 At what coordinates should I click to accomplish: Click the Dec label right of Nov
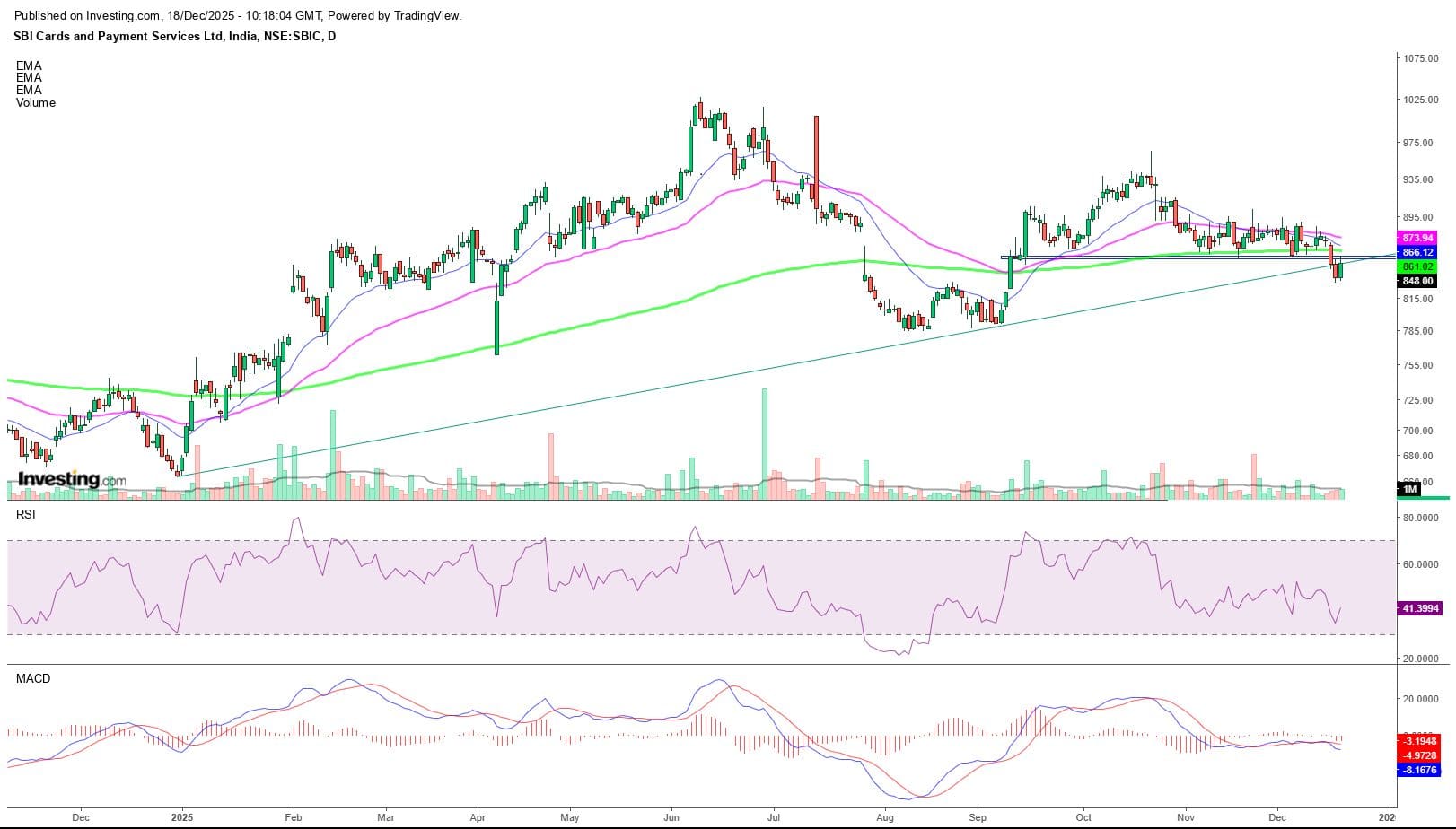coord(1277,817)
